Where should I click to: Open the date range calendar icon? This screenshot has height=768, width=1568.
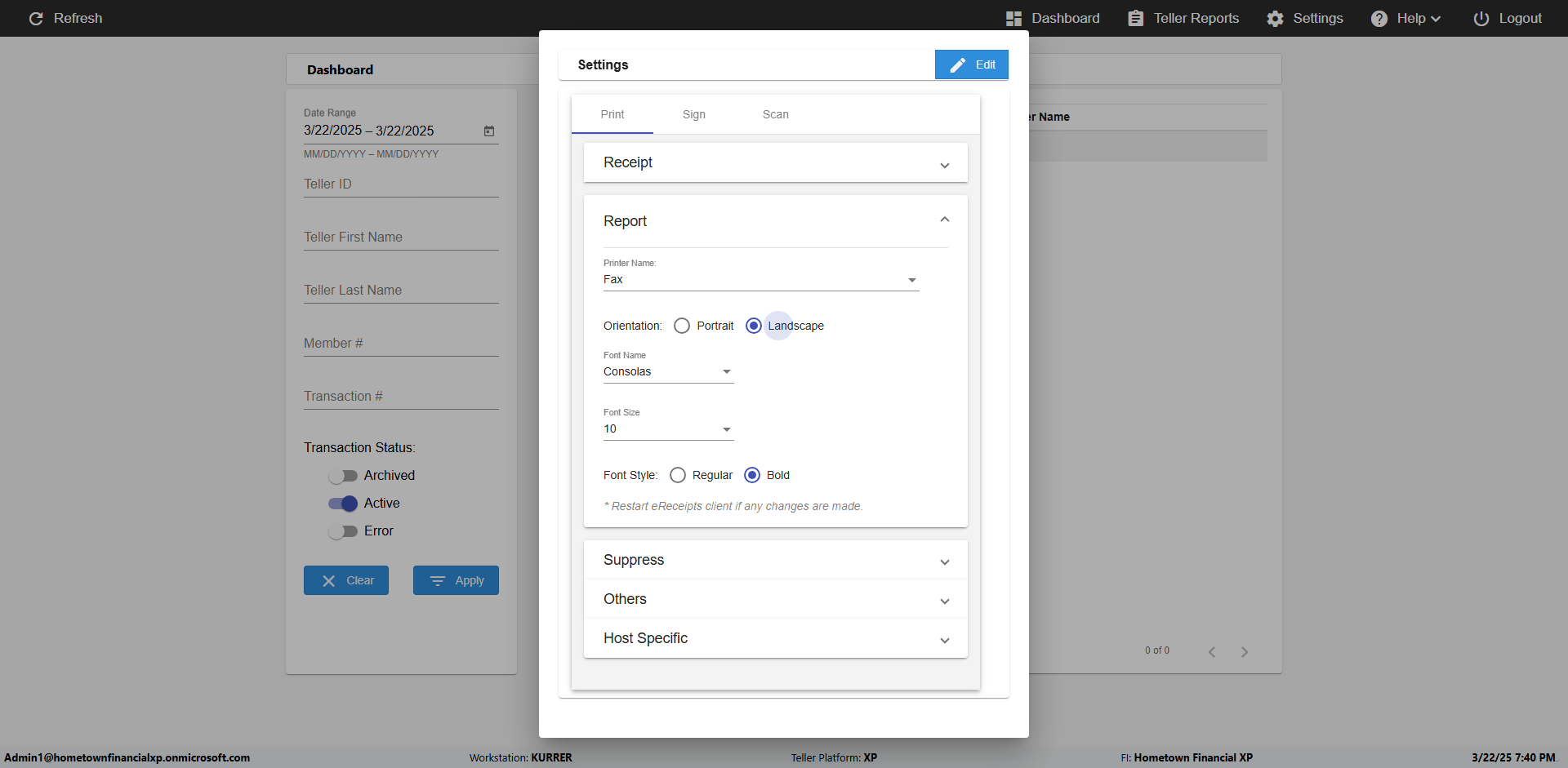coord(489,131)
